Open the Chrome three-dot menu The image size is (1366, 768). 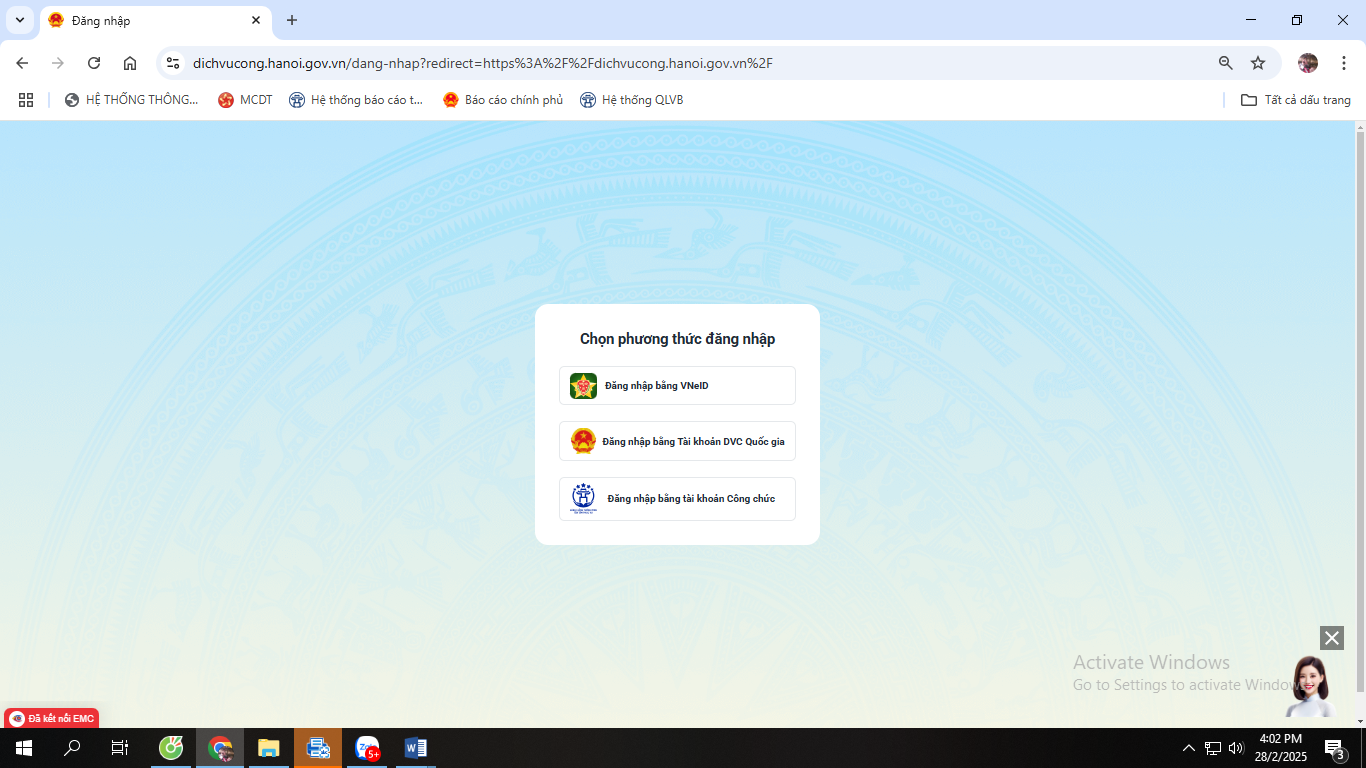[x=1344, y=63]
